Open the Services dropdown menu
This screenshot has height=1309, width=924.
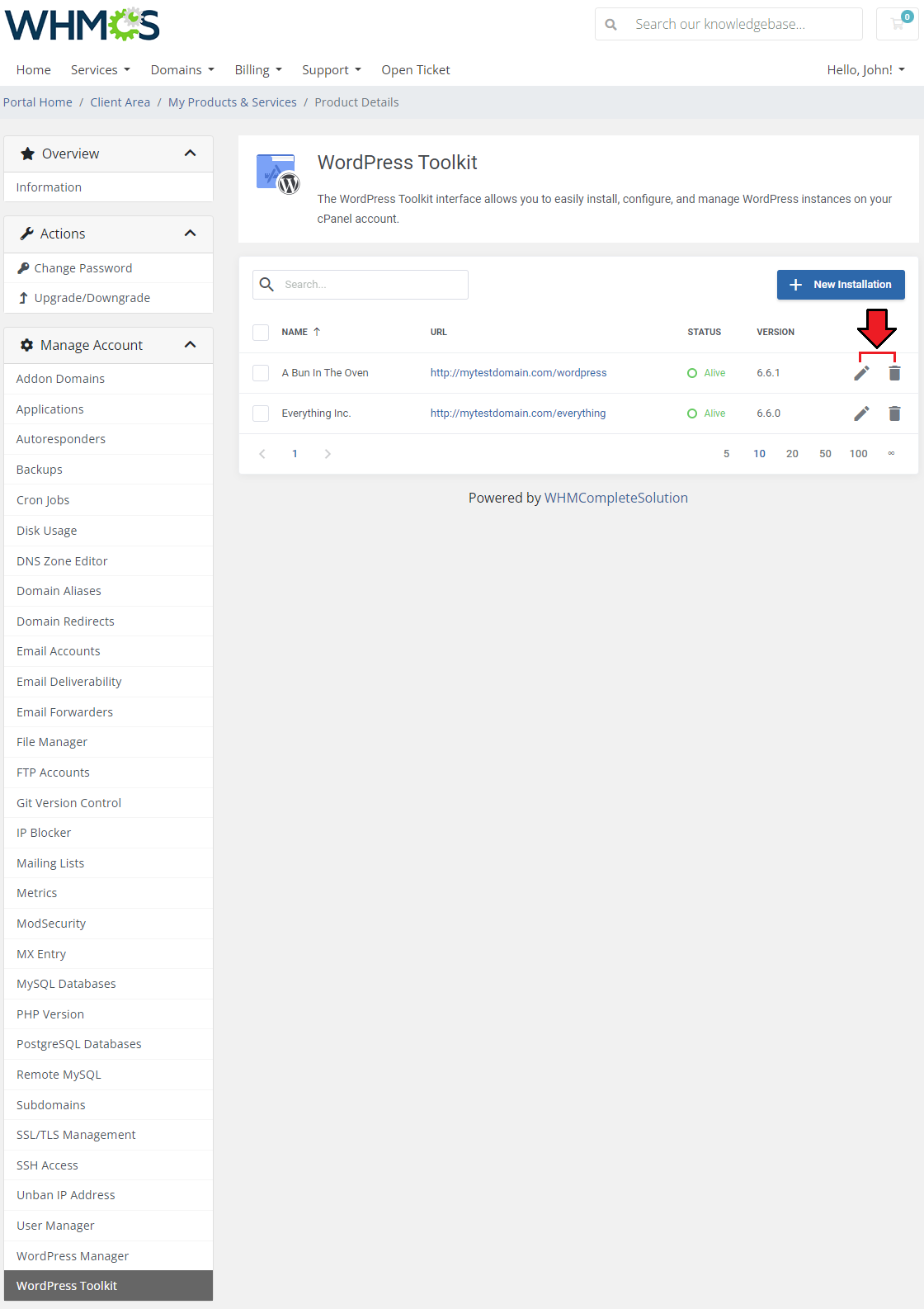click(x=101, y=70)
